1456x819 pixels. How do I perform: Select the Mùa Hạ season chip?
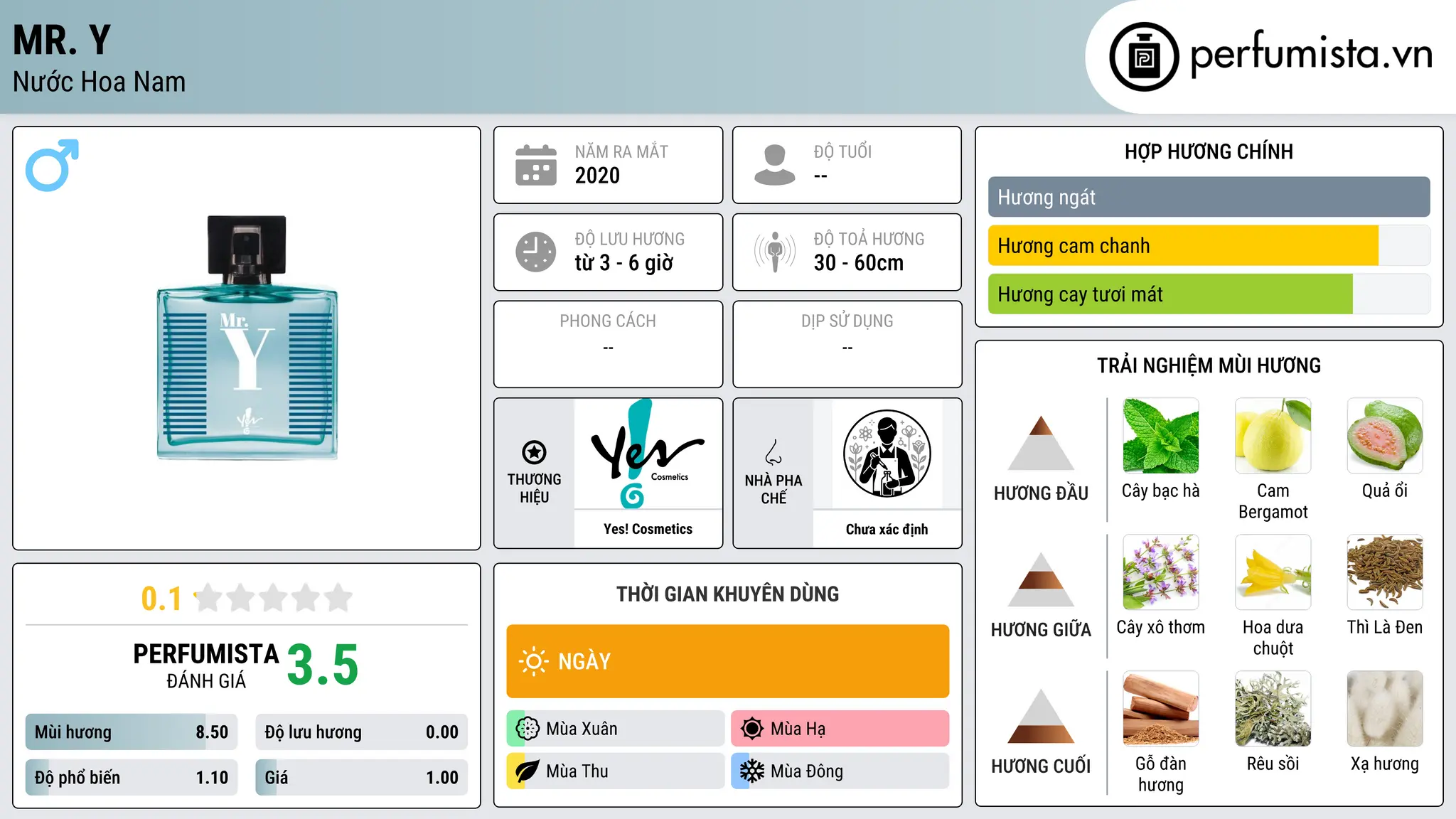pyautogui.click(x=840, y=729)
